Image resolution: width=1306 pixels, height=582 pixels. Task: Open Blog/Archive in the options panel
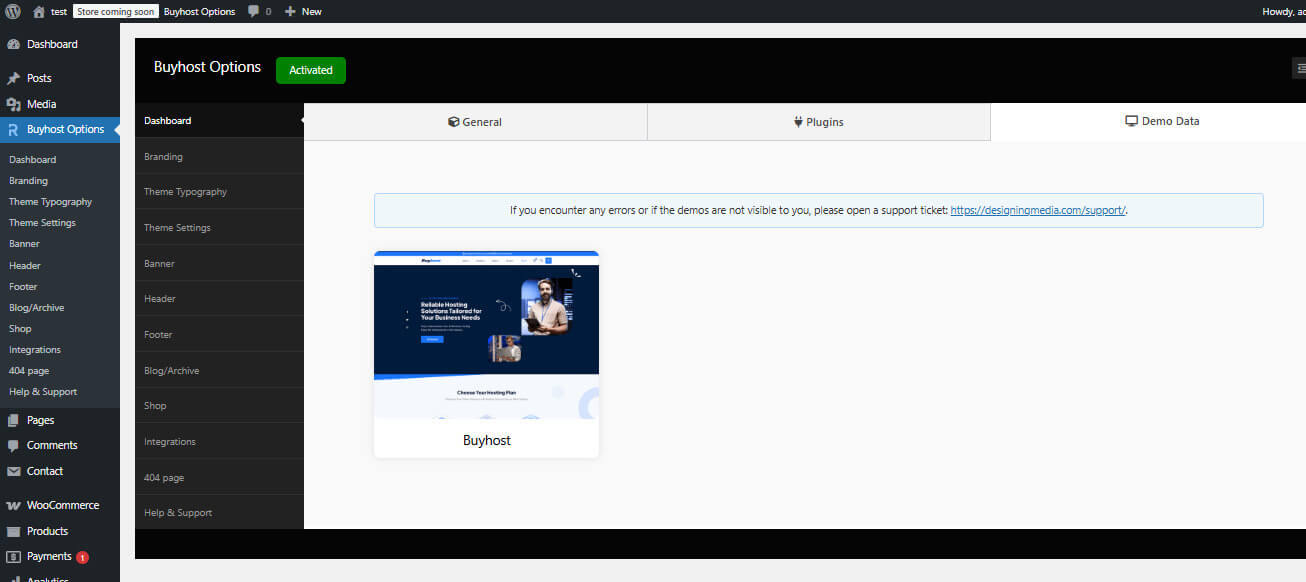tap(219, 370)
